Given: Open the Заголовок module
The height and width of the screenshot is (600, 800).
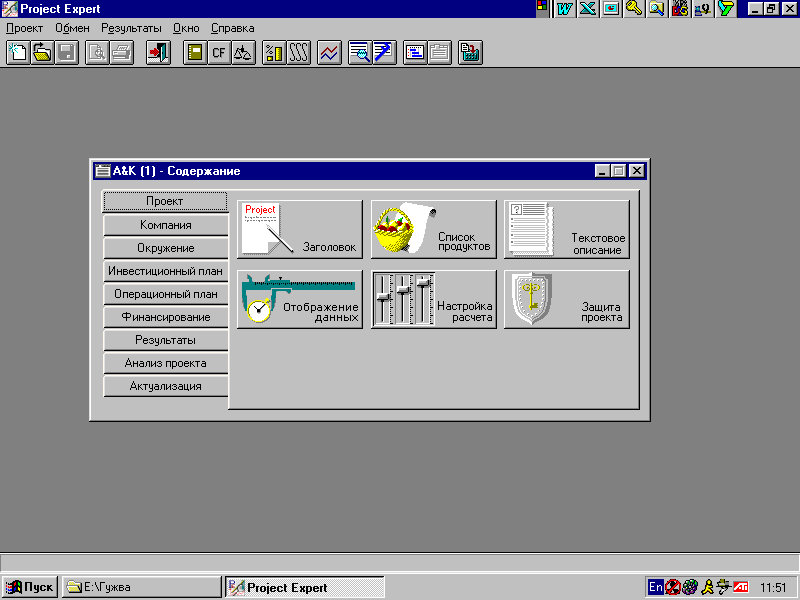Looking at the screenshot, I should (300, 229).
